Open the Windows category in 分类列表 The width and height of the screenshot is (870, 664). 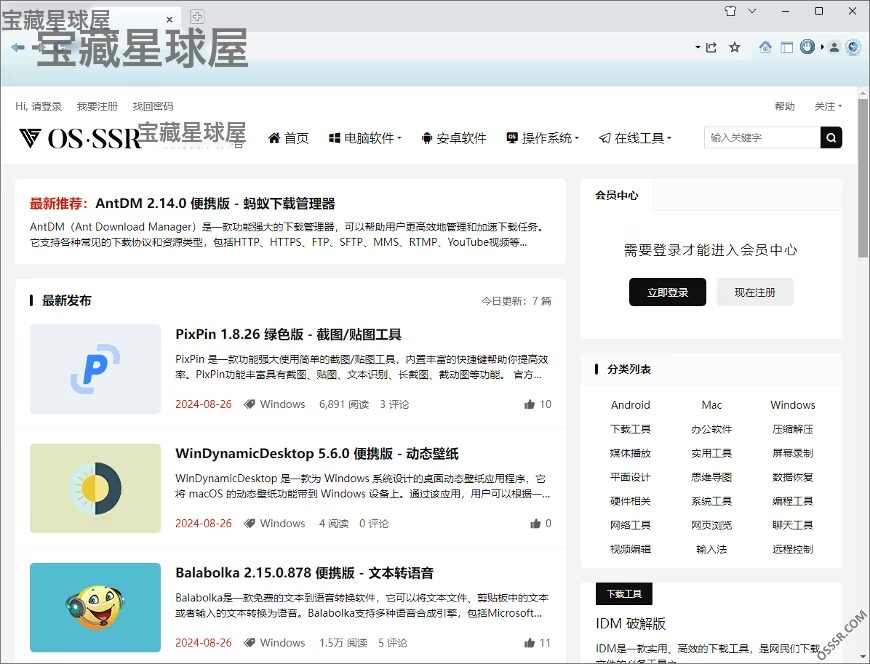(793, 405)
